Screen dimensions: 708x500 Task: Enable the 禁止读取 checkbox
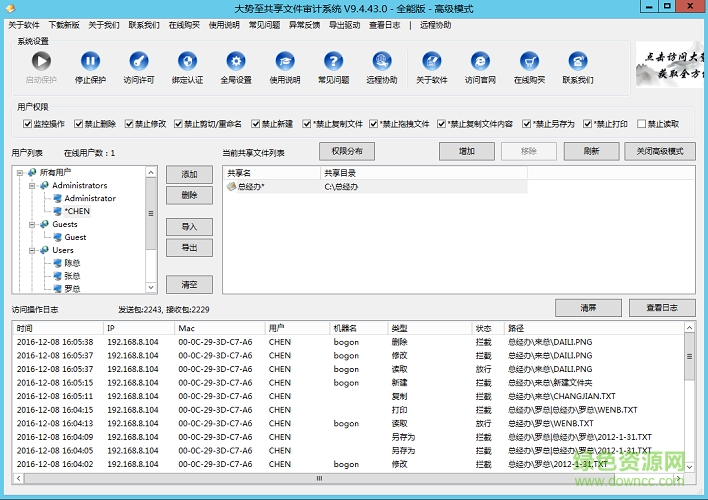coord(641,125)
